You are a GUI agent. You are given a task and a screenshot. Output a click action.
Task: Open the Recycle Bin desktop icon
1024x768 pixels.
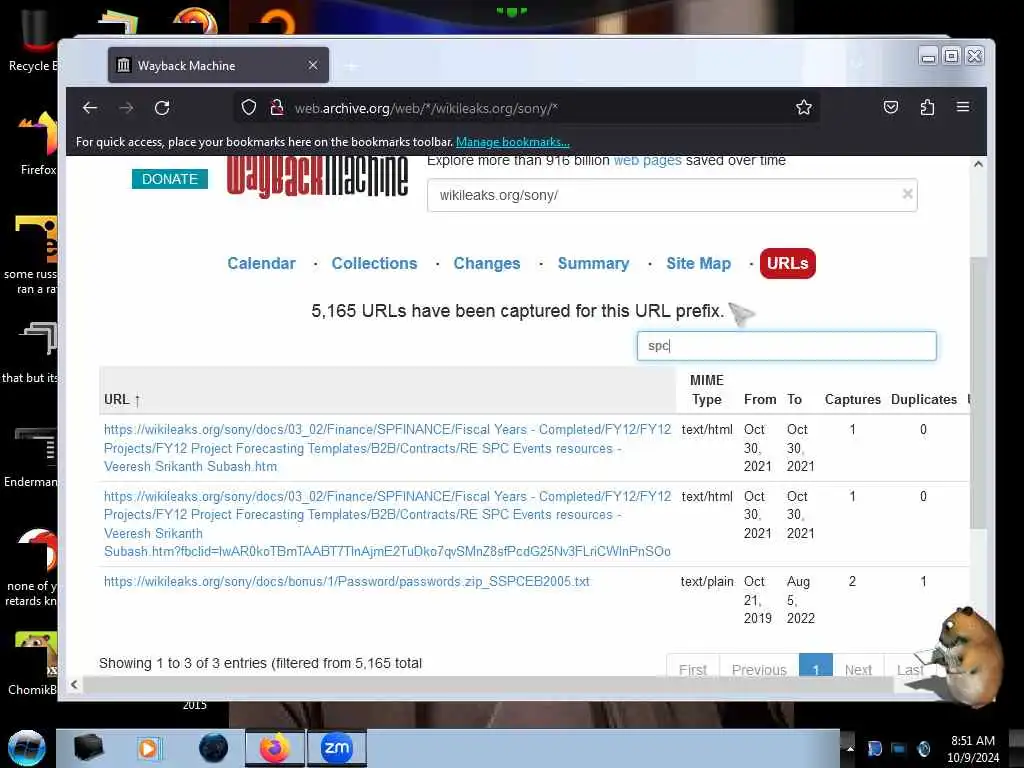(31, 39)
